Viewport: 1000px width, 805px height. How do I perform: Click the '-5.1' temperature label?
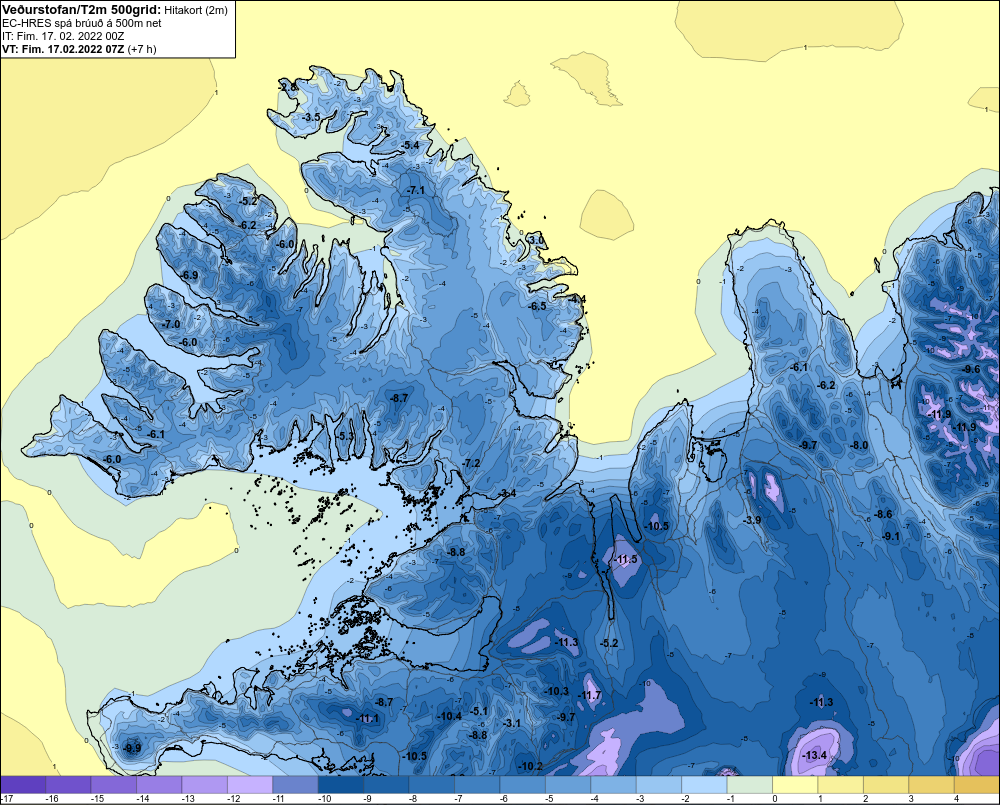(x=479, y=711)
